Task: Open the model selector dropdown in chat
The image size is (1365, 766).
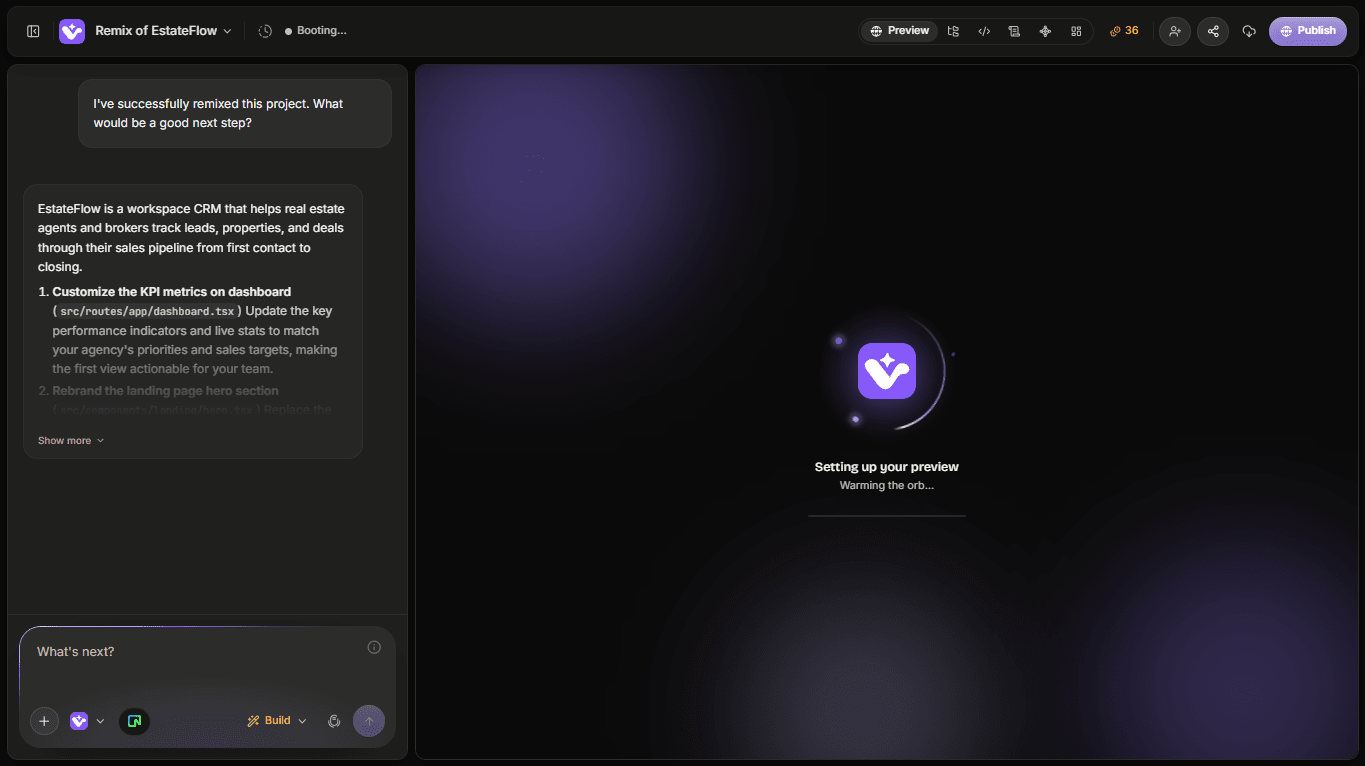Action: click(x=87, y=721)
